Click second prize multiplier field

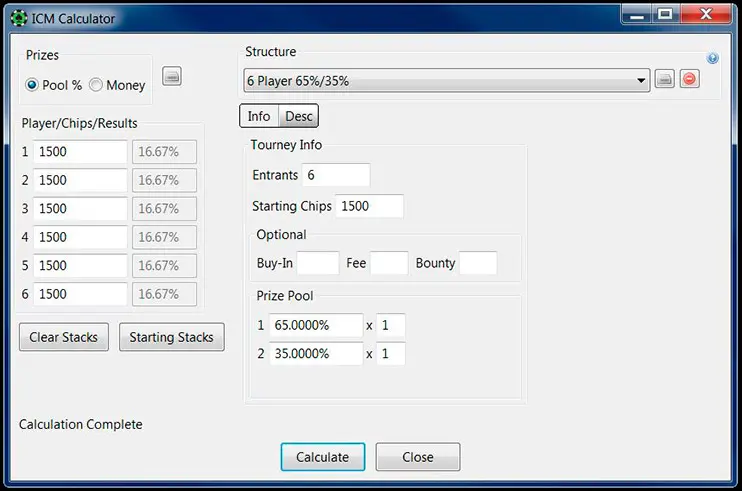click(x=391, y=353)
